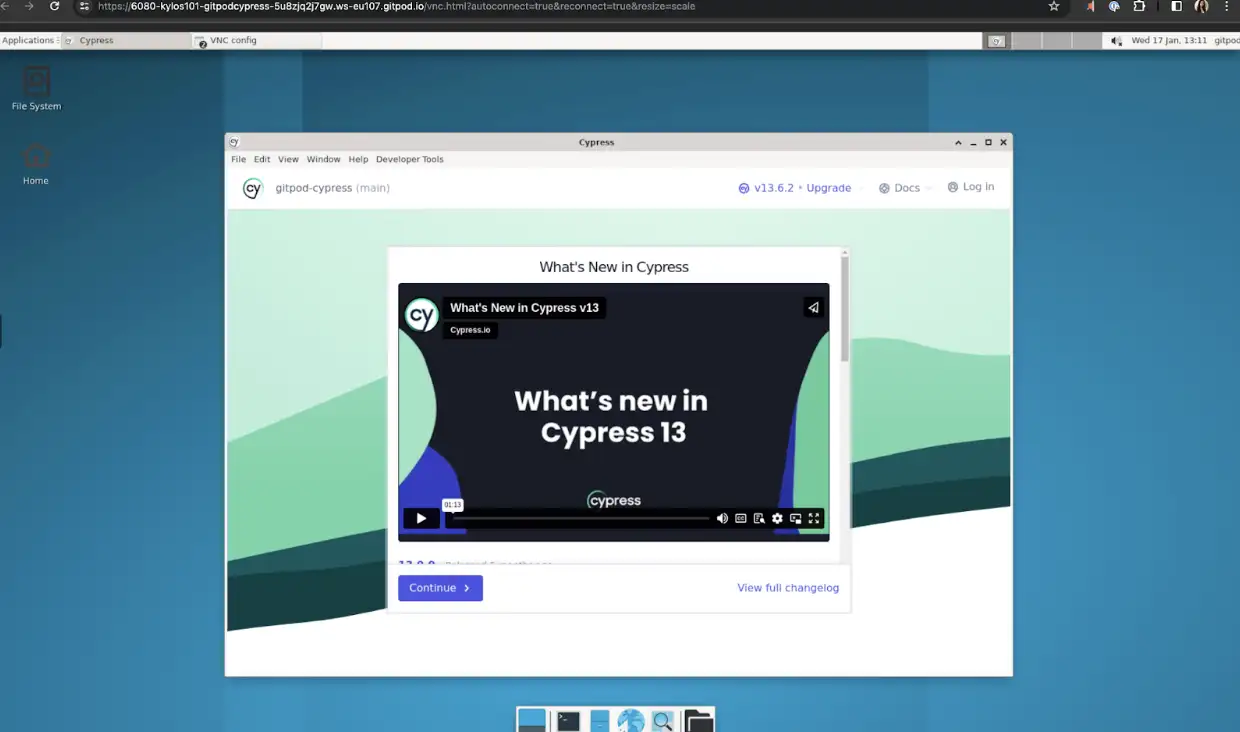
Task: Click the Cypress logo beside gitpod-cypress
Action: [x=253, y=188]
